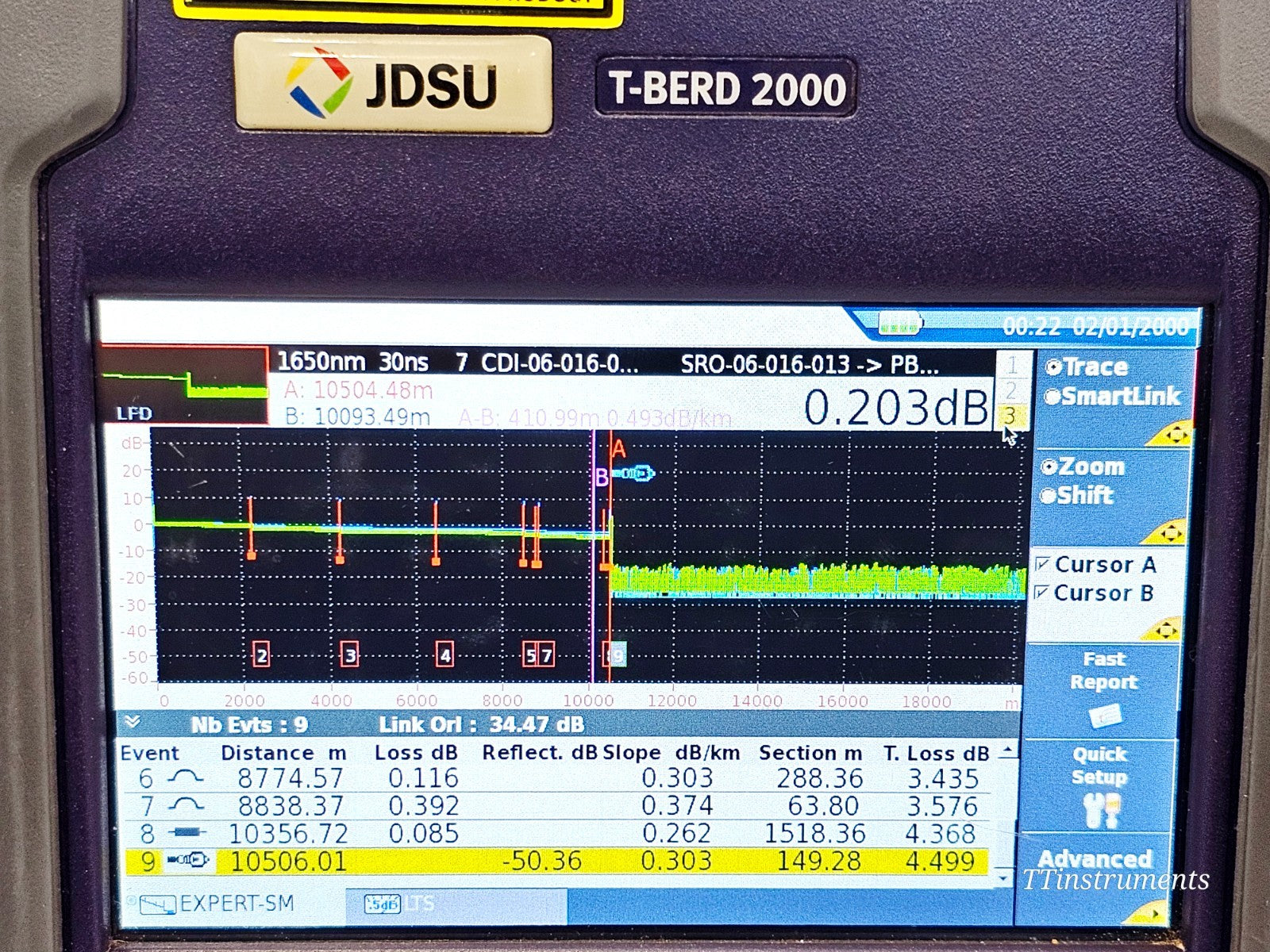The height and width of the screenshot is (952, 1270).
Task: Switch to the LTS tab
Action: (421, 902)
